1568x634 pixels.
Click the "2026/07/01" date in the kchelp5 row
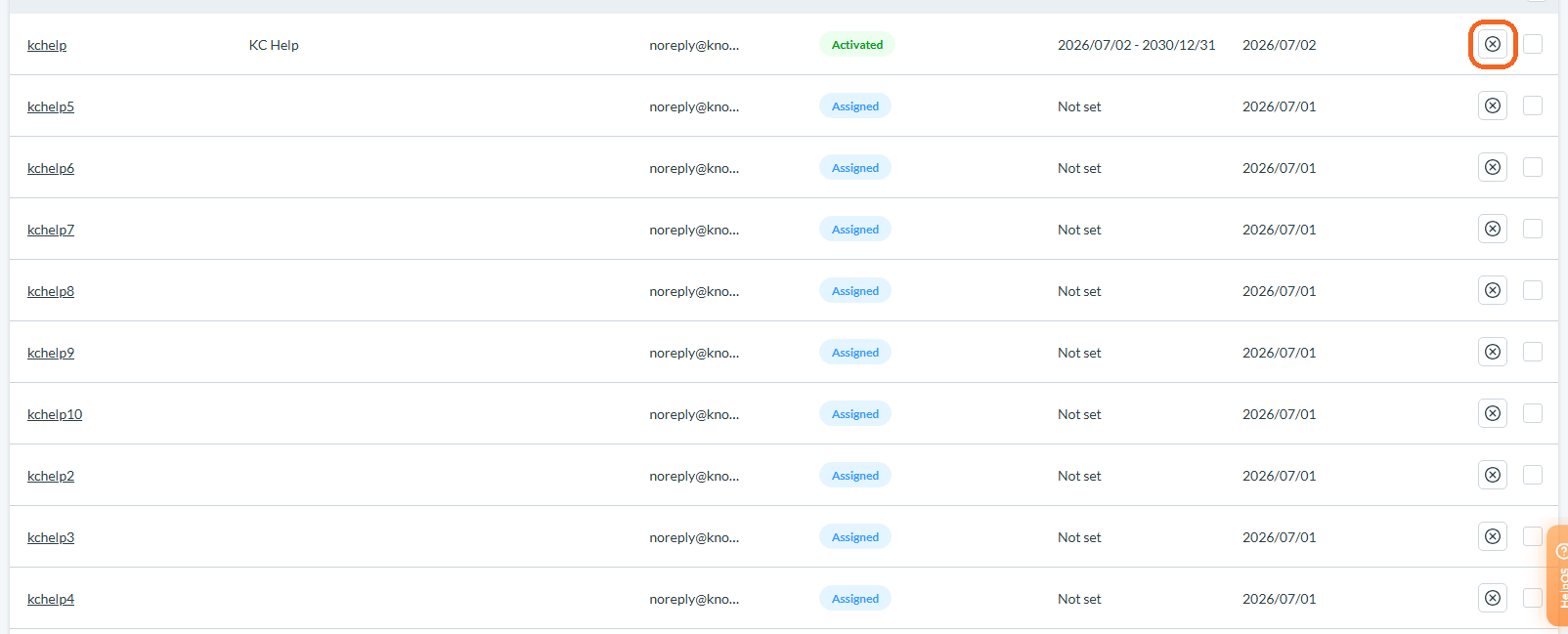point(1280,106)
